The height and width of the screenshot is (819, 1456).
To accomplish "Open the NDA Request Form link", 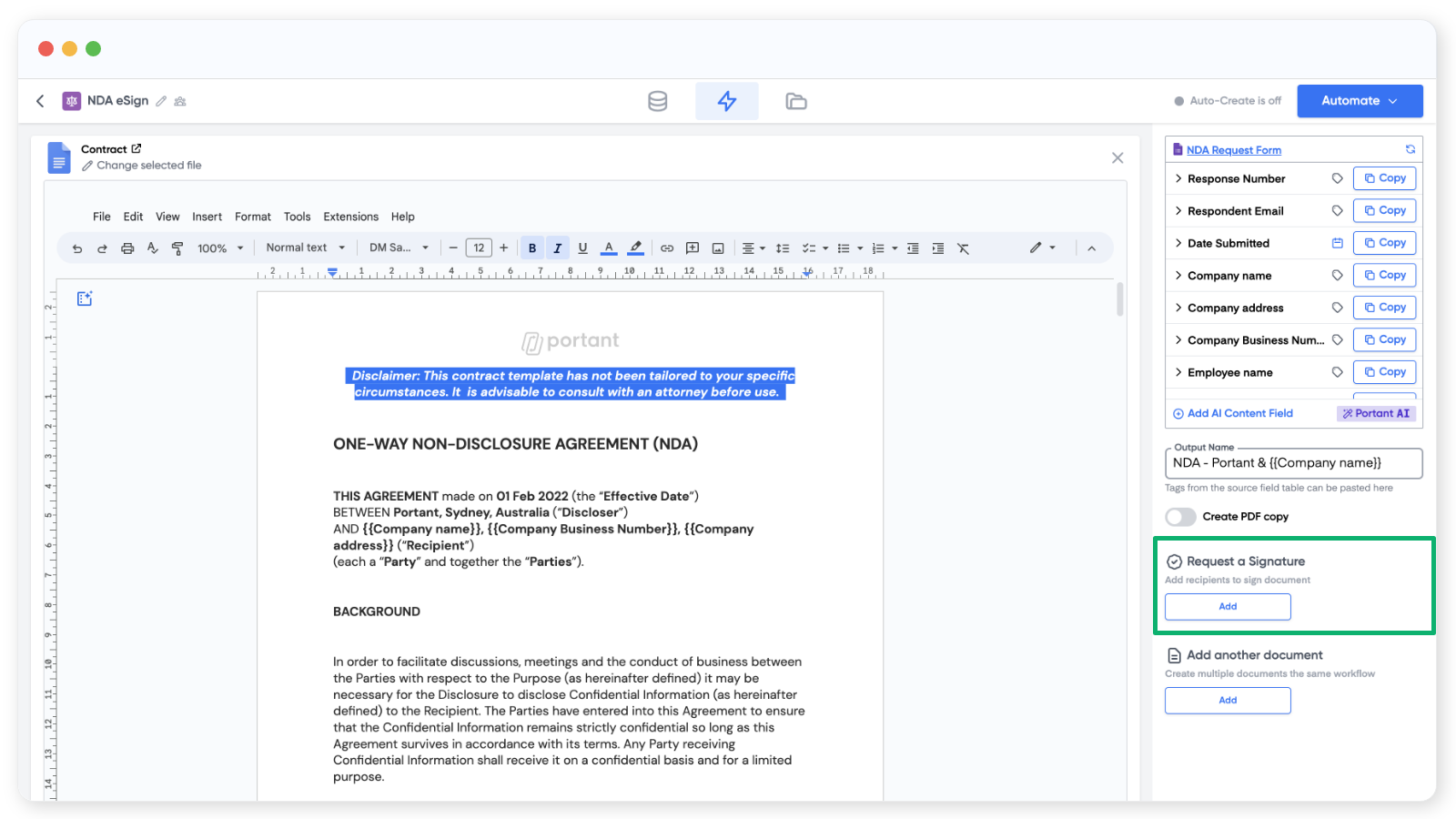I will pos(1234,149).
